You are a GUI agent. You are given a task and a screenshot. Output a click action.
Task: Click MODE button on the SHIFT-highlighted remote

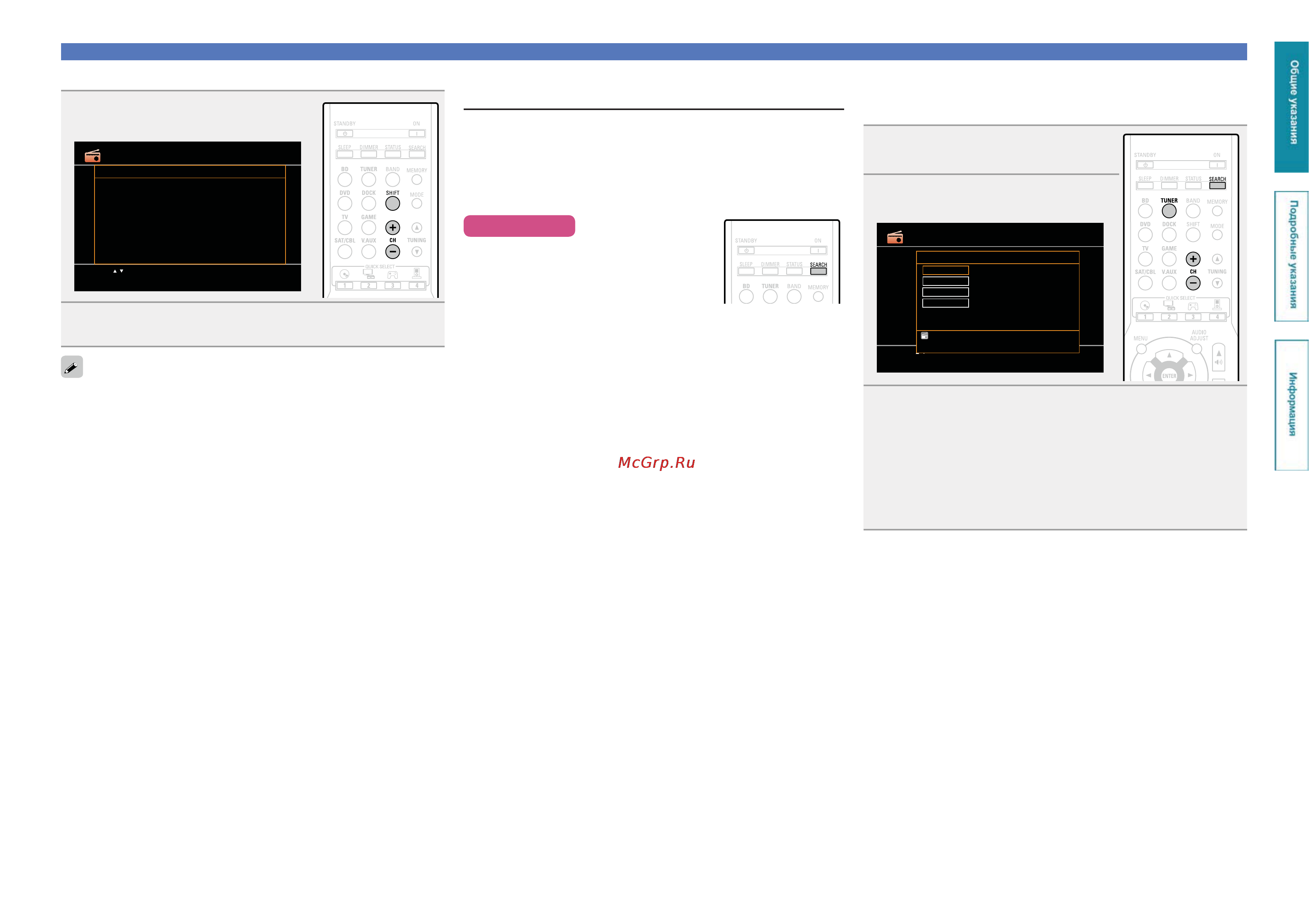(417, 203)
